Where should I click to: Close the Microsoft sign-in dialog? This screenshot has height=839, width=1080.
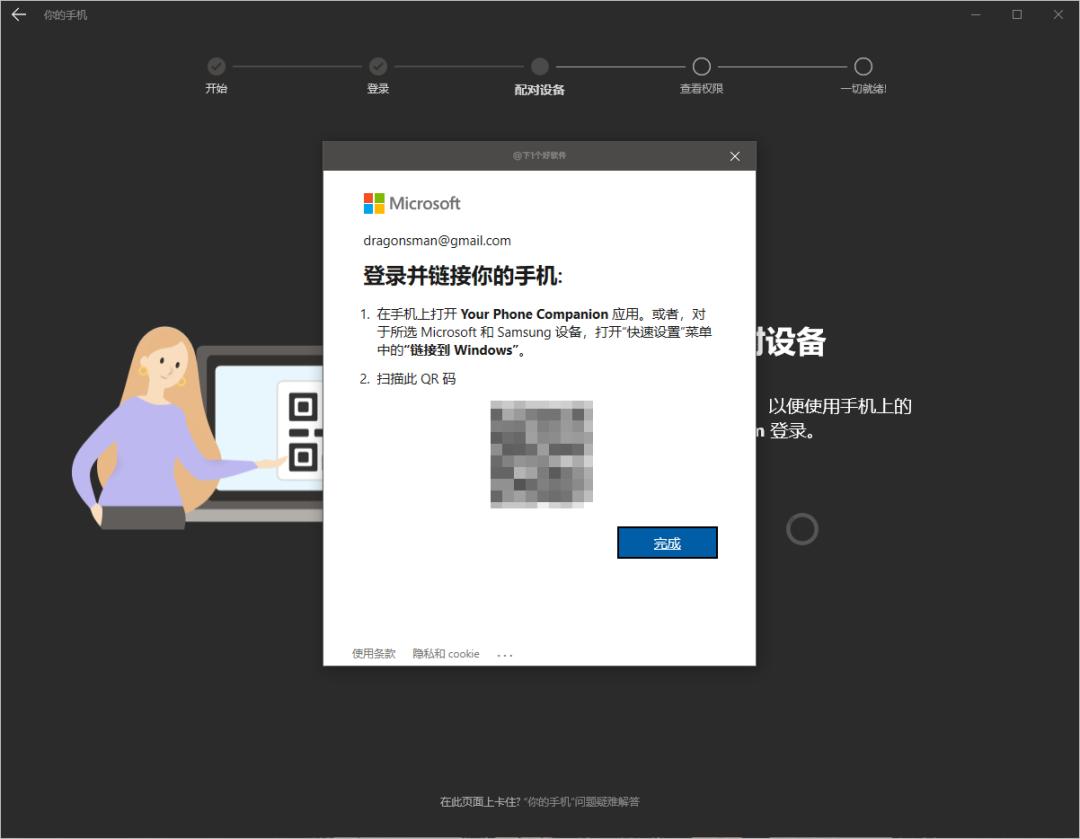pyautogui.click(x=735, y=156)
